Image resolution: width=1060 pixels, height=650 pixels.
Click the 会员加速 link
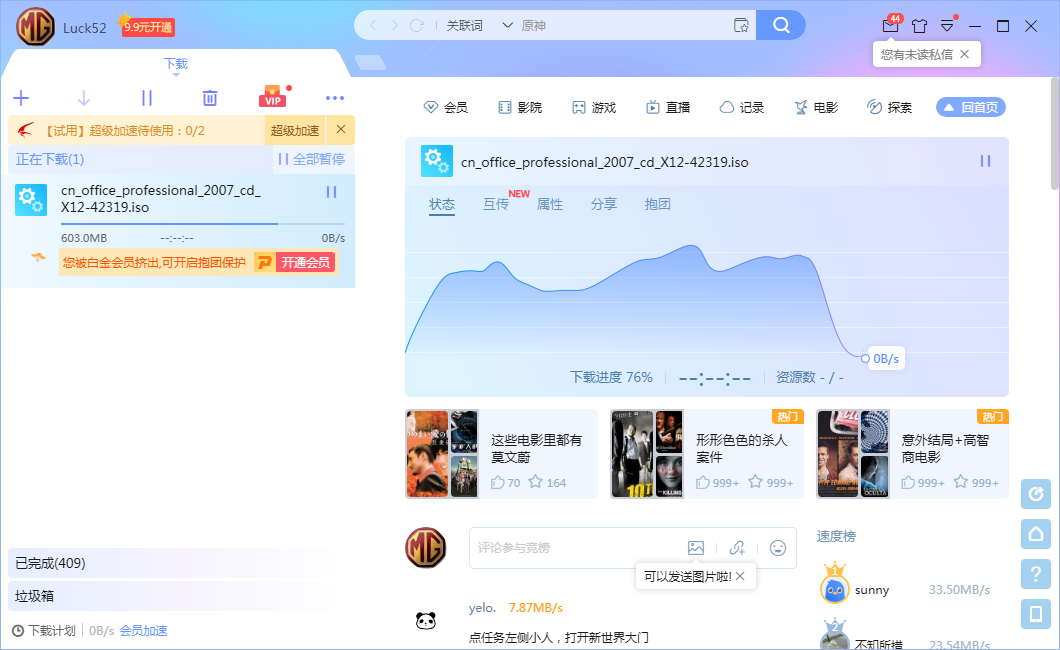point(143,630)
